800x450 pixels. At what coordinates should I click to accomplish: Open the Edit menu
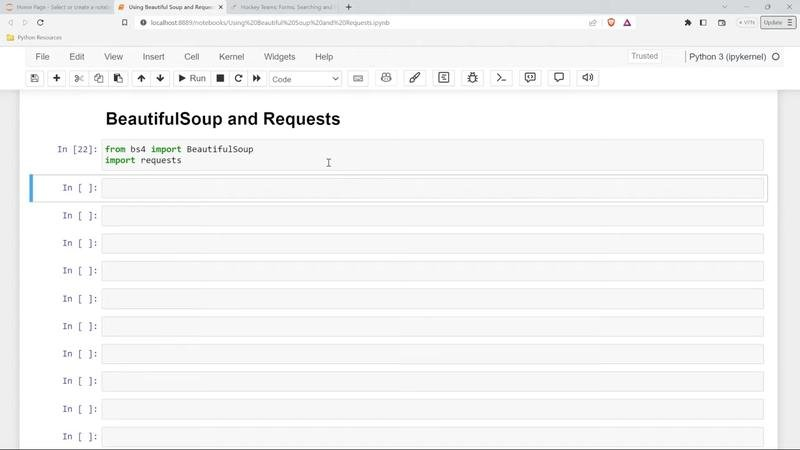click(77, 57)
